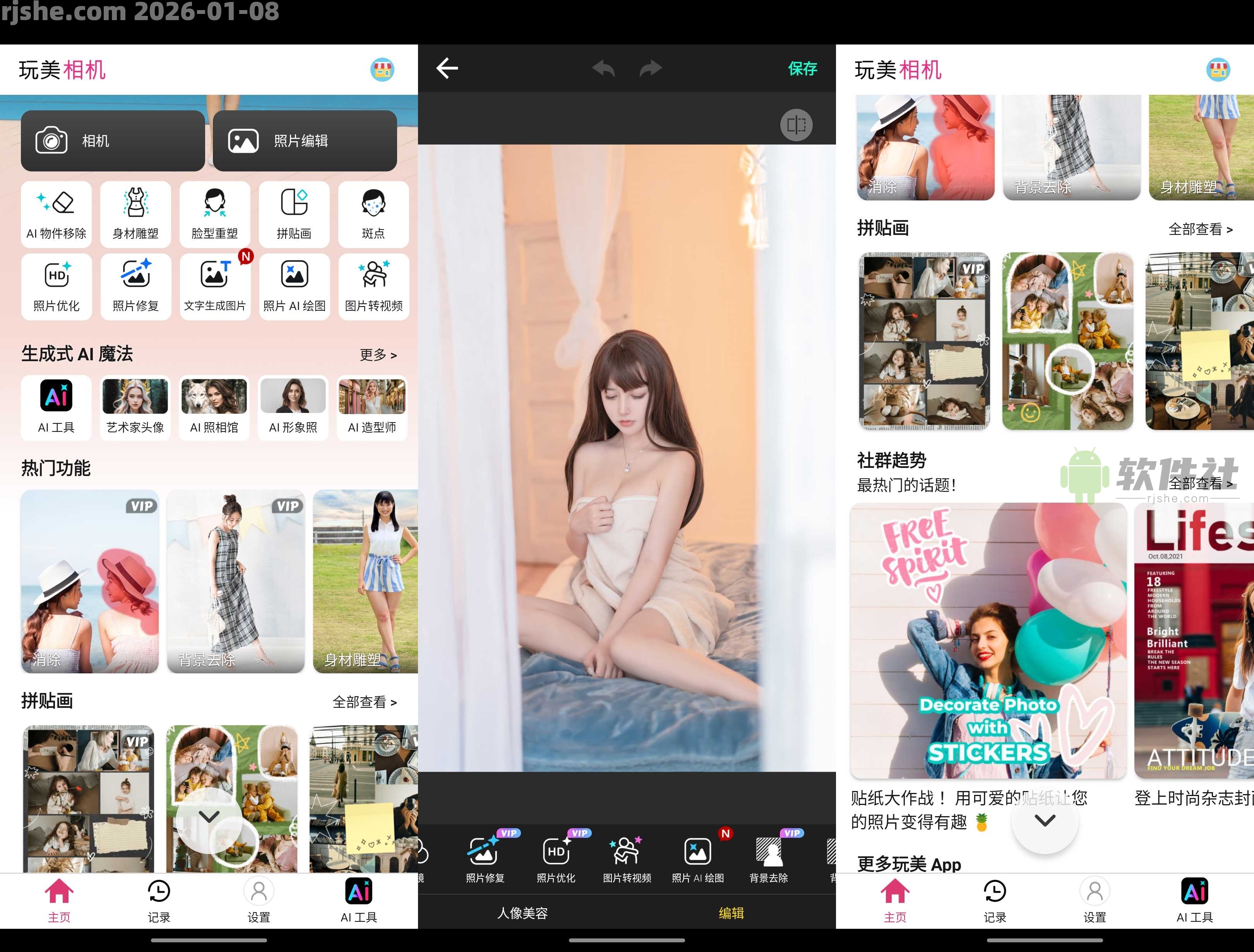
Task: Tap the store icon in the top-right corner
Action: coord(383,69)
